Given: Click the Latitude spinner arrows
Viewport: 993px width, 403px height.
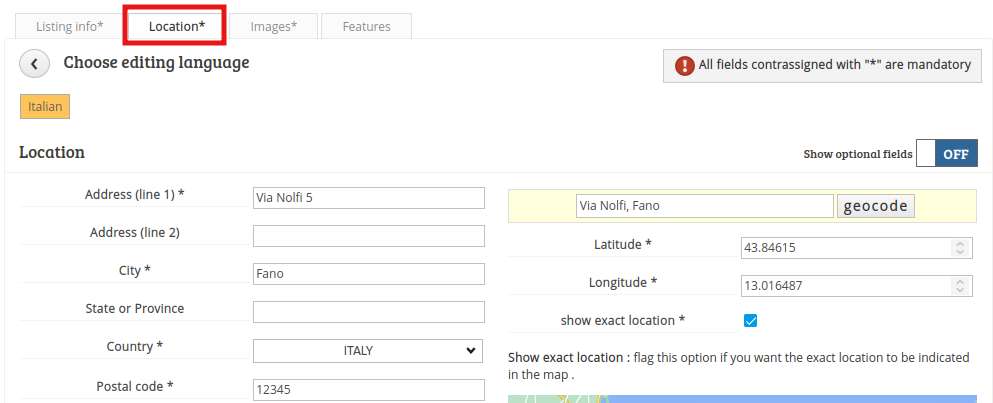Looking at the screenshot, I should [x=960, y=248].
